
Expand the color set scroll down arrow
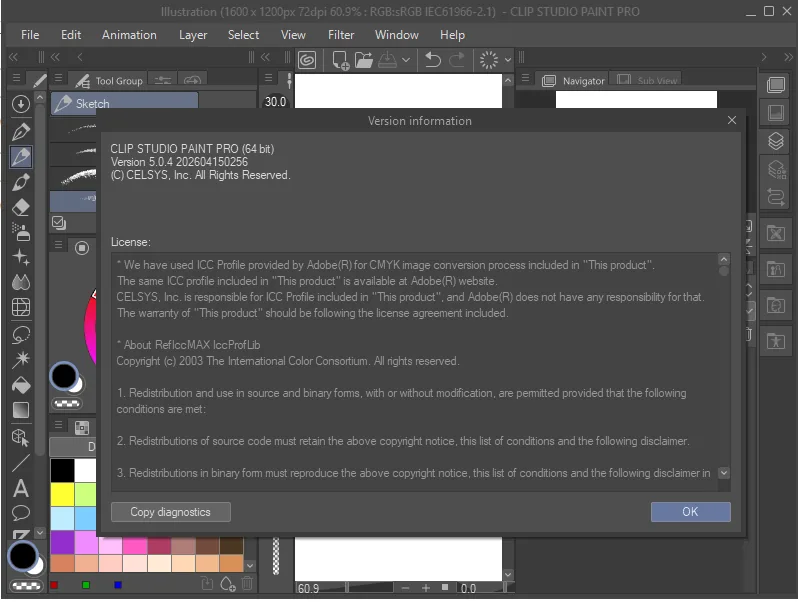250,566
